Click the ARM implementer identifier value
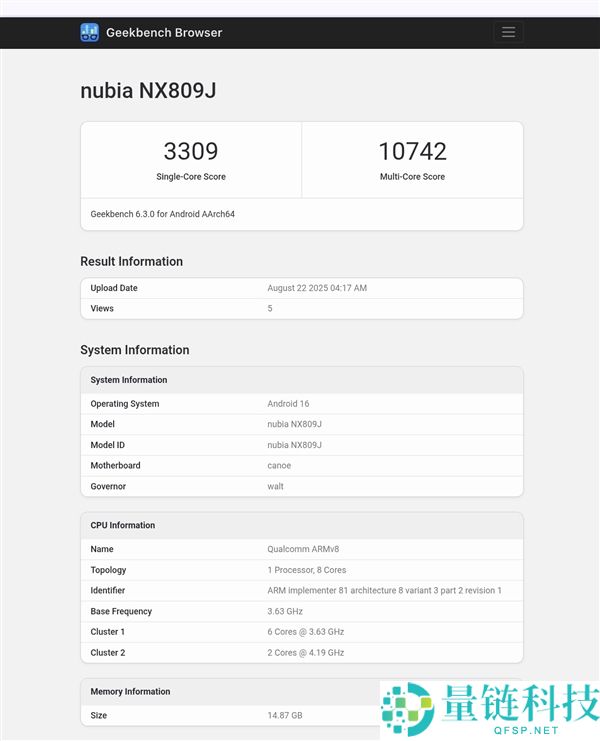This screenshot has width=600, height=741. tap(384, 590)
